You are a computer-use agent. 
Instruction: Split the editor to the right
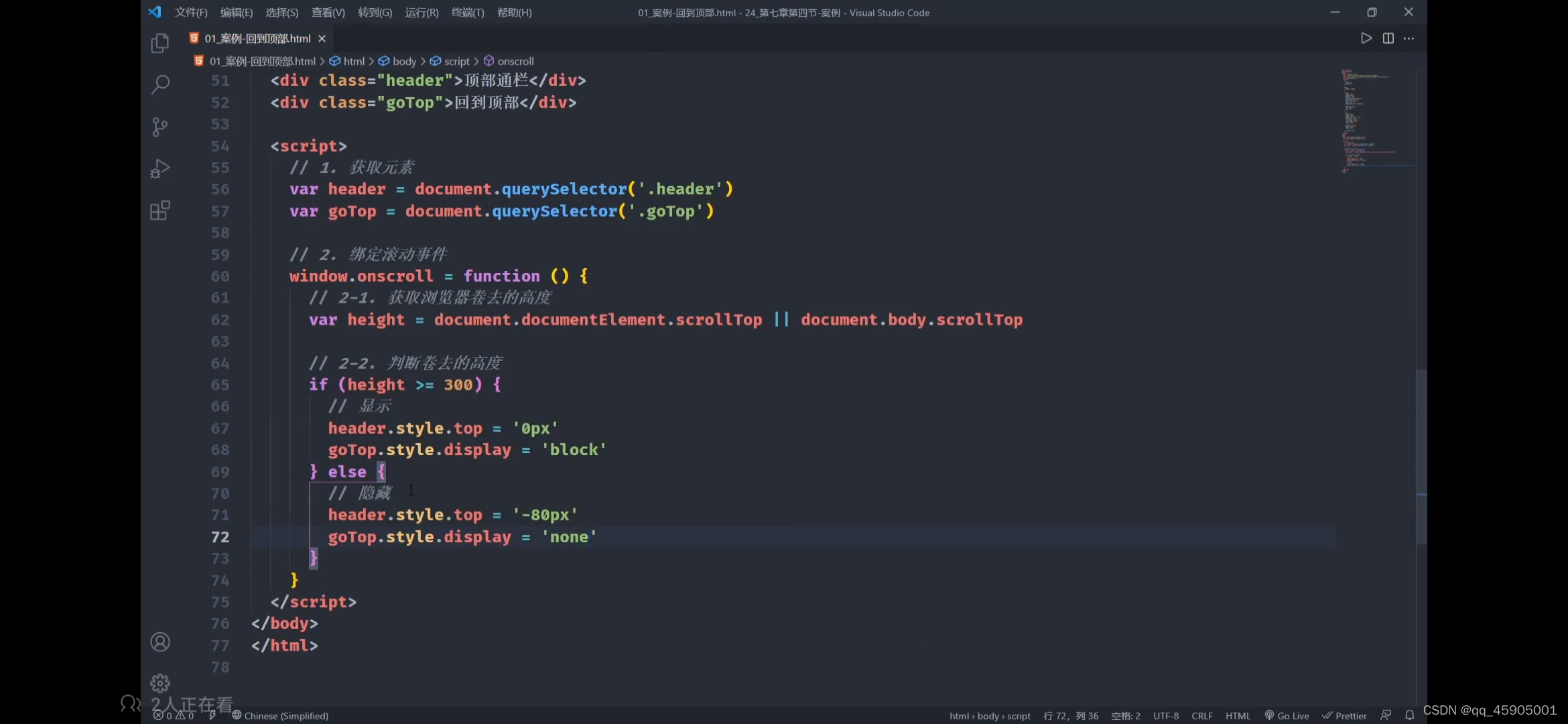[x=1388, y=38]
